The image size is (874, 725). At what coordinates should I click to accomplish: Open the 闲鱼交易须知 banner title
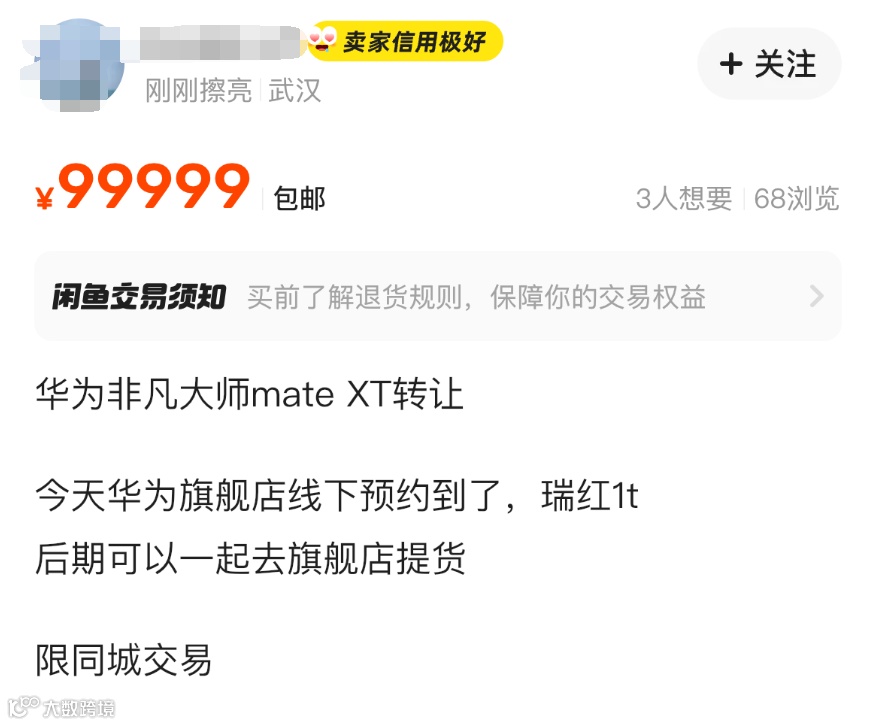[x=139, y=296]
